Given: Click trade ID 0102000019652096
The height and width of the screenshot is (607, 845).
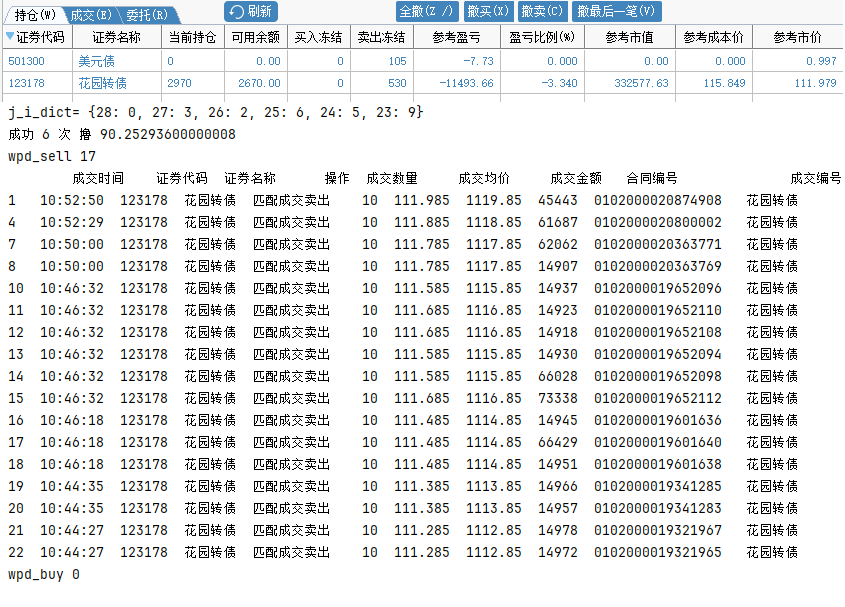Looking at the screenshot, I should click(x=657, y=288).
